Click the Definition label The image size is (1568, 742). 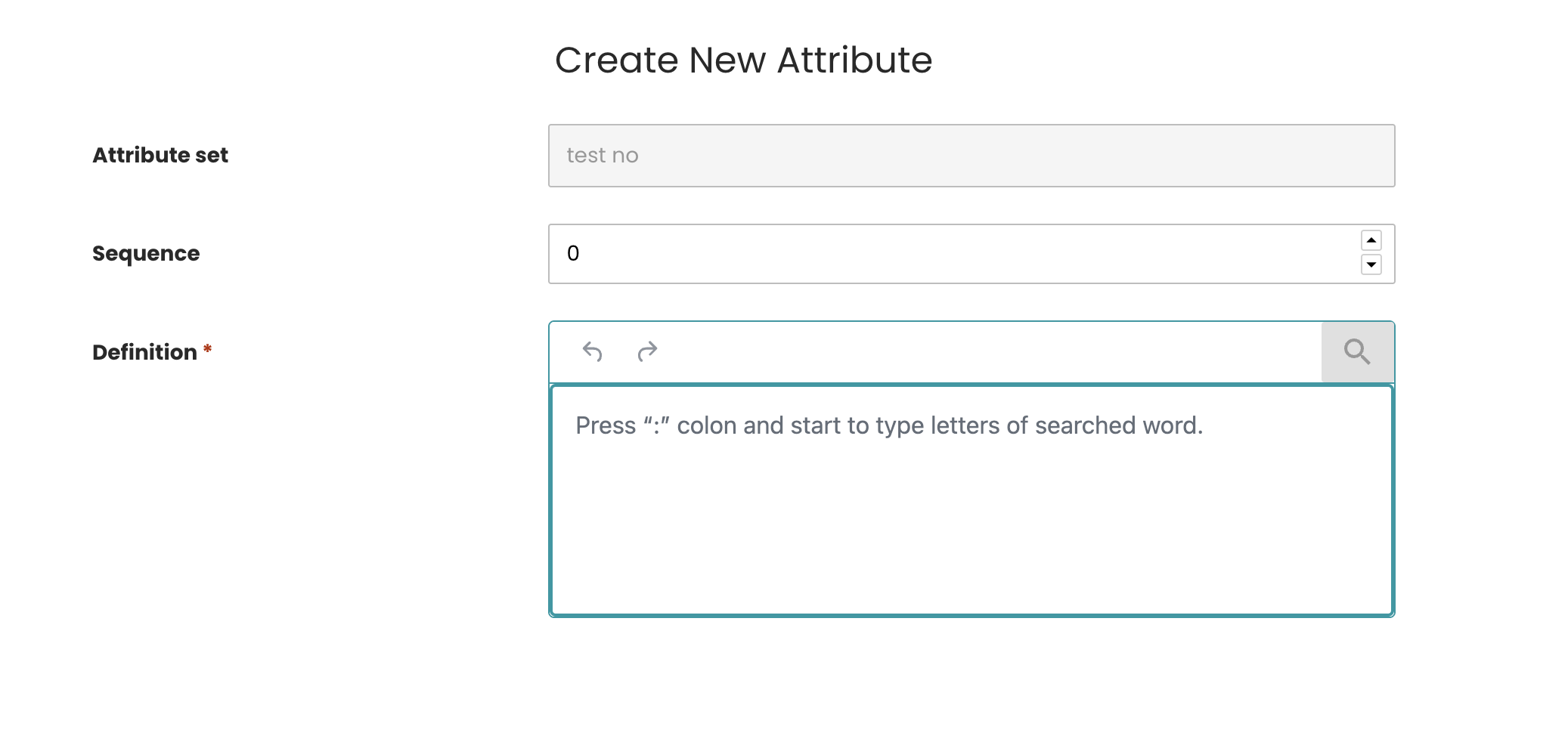(144, 352)
